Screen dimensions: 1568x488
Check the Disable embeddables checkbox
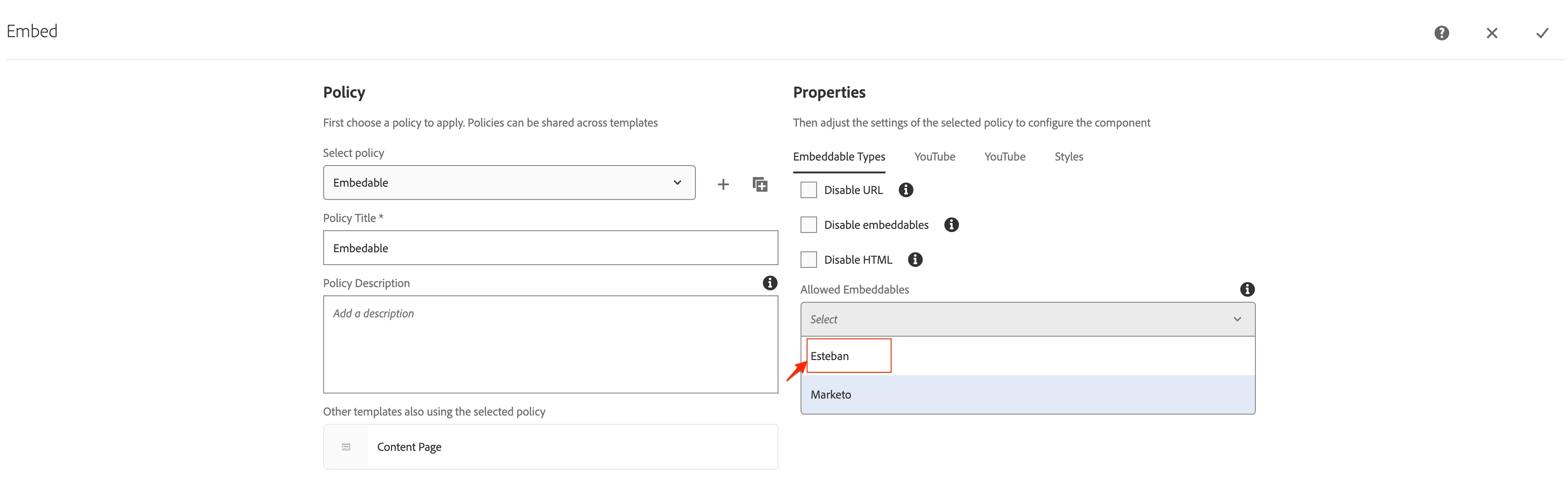(x=808, y=225)
